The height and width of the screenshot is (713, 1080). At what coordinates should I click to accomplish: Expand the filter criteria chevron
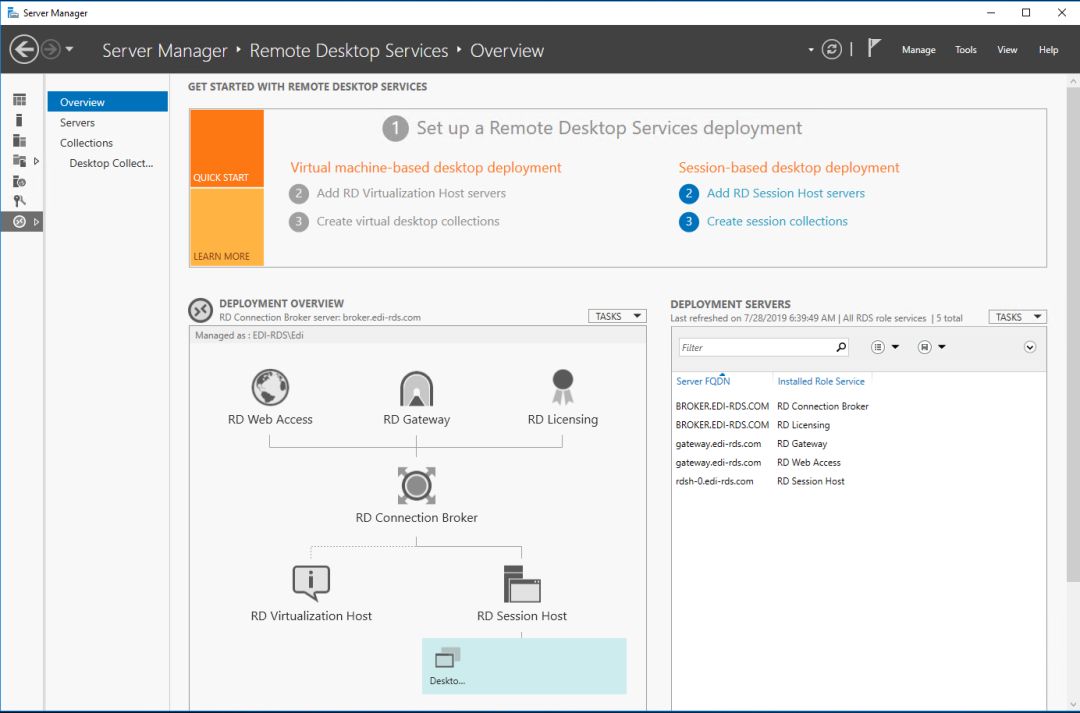(1030, 347)
